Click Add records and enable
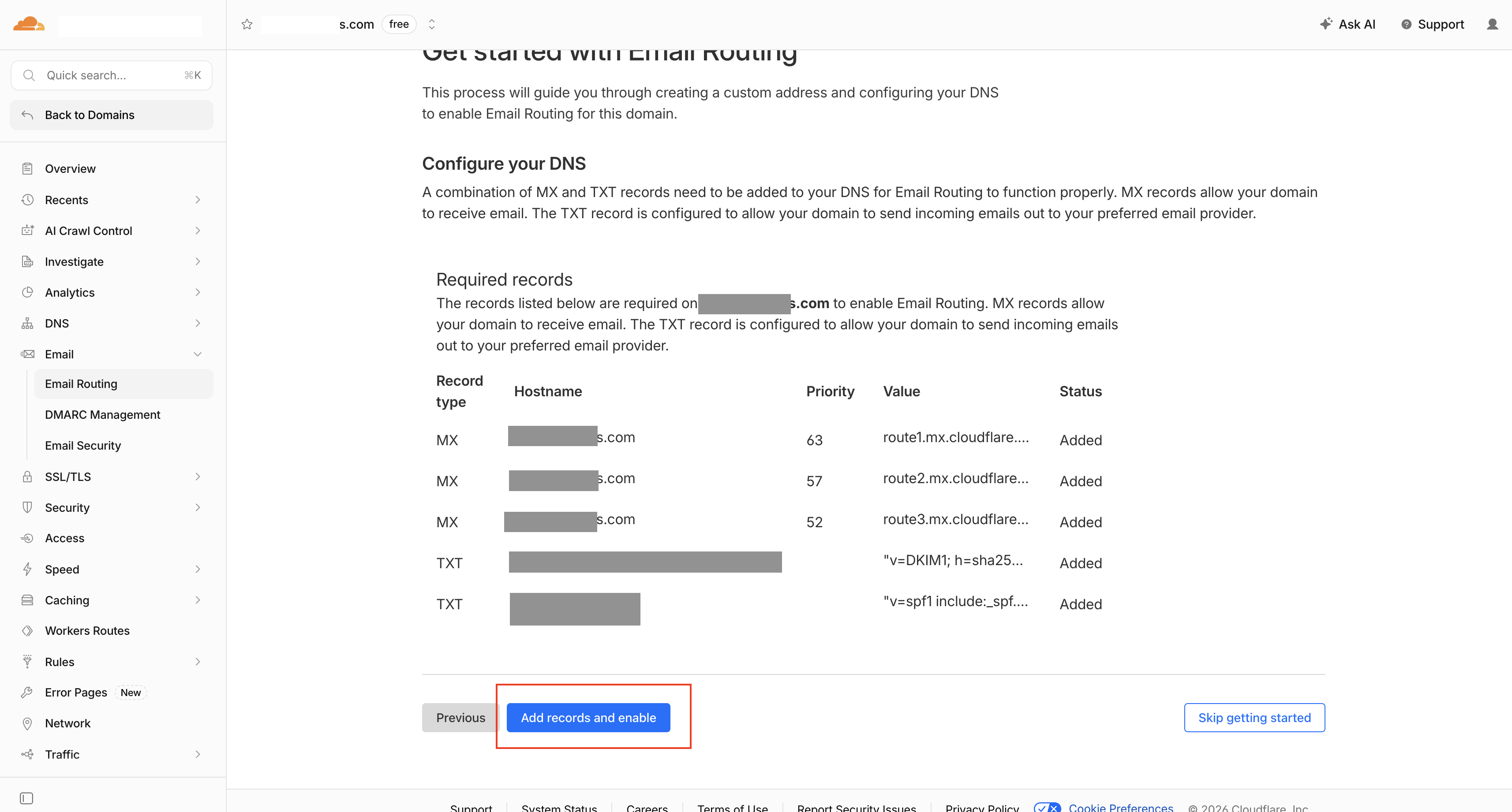The image size is (1512, 812). [588, 718]
